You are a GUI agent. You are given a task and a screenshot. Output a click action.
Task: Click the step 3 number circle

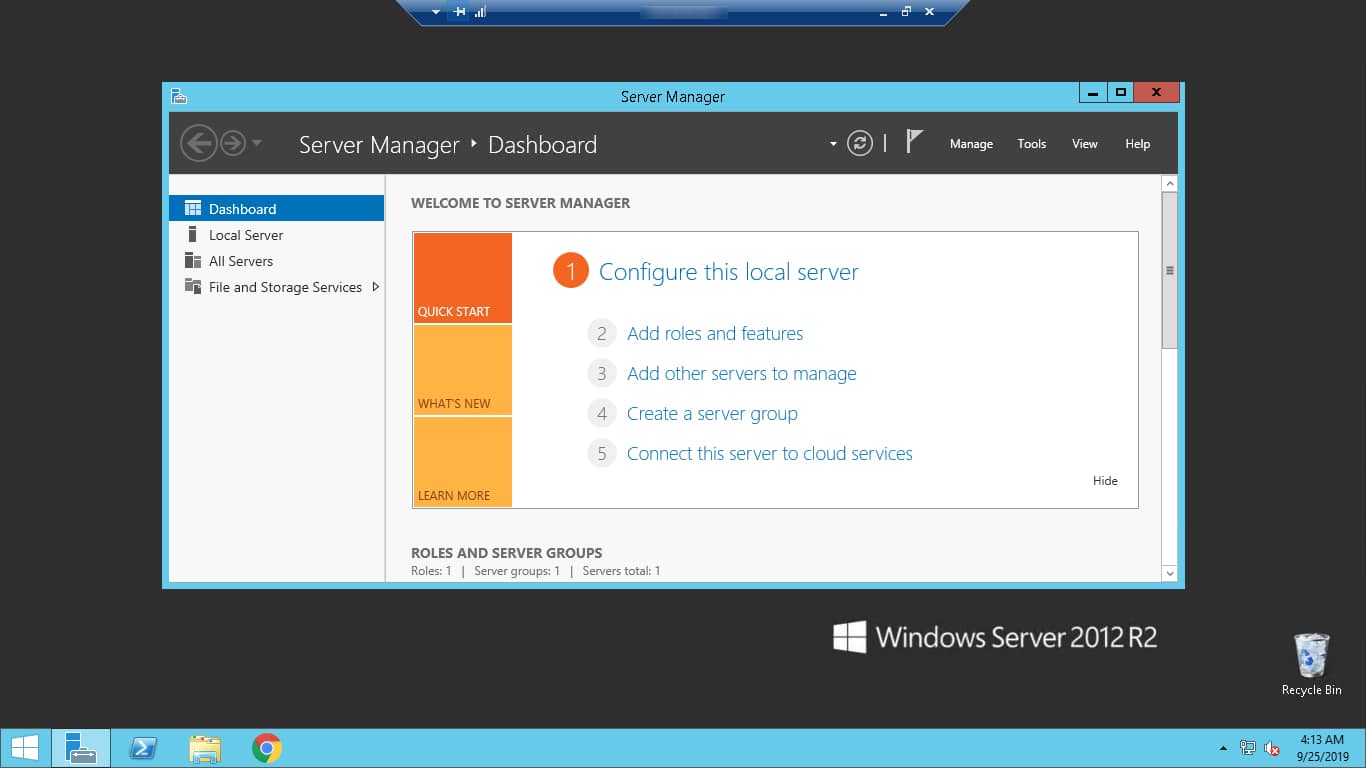pos(602,374)
